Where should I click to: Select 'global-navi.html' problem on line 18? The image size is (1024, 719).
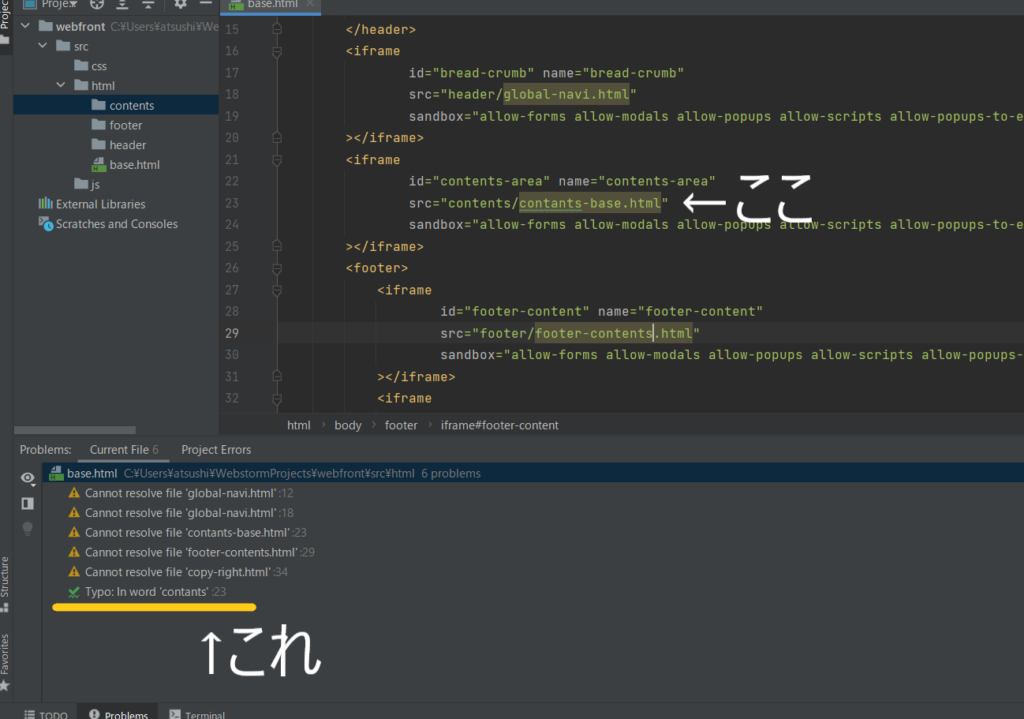click(x=181, y=513)
